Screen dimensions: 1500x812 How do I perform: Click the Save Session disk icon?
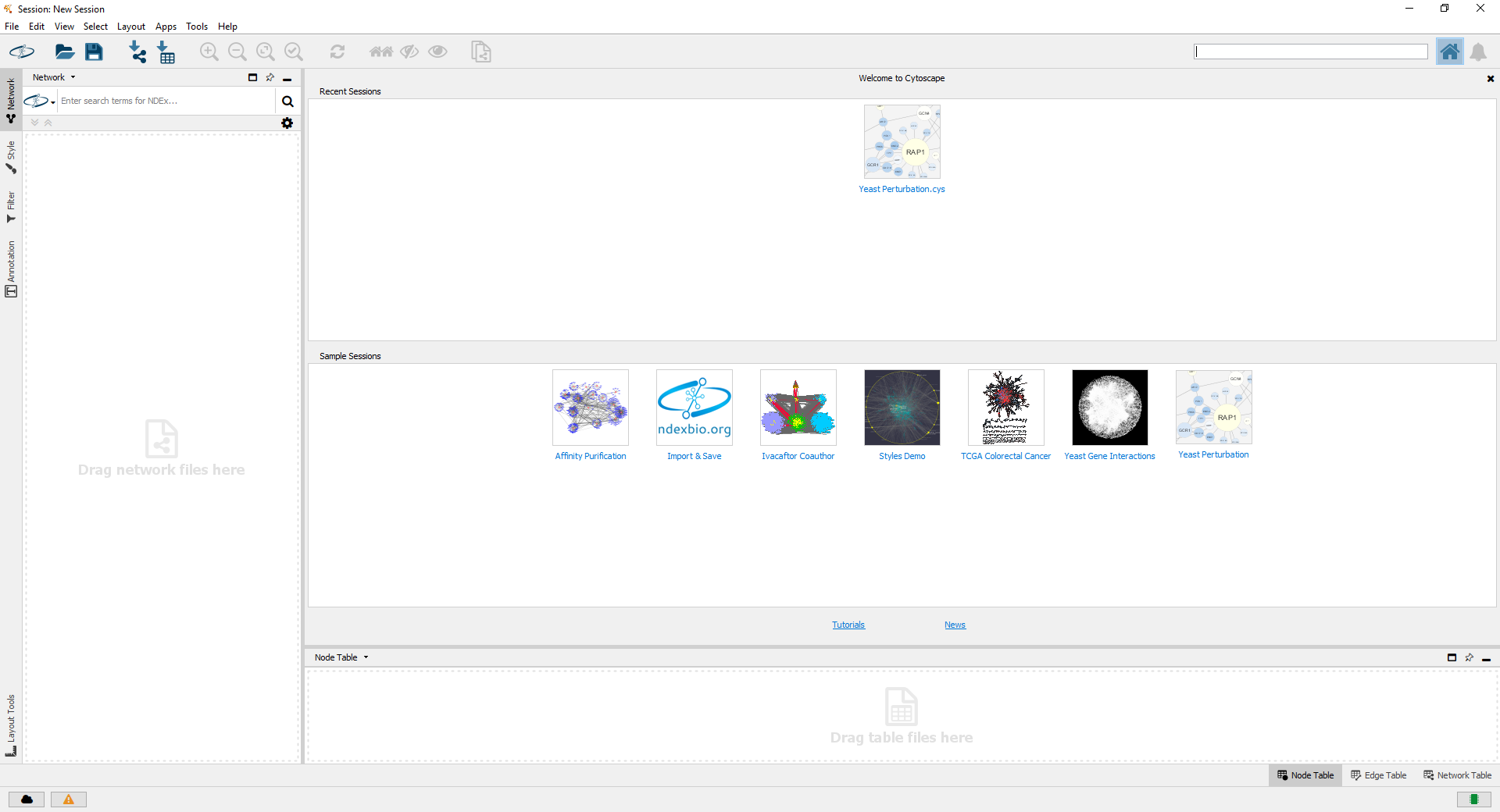[x=94, y=52]
